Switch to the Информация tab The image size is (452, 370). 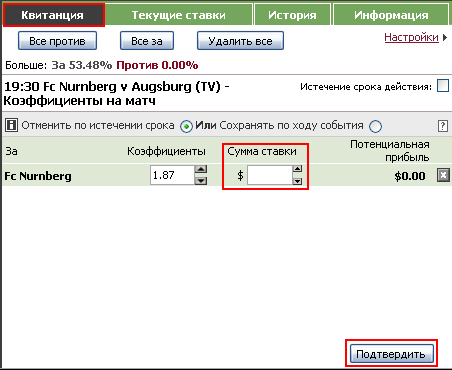391,15
